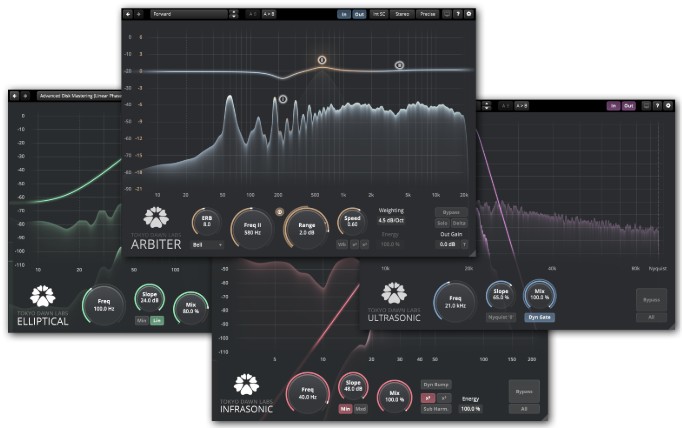This screenshot has width=682, height=428.
Task: Open the Precise quality mode selector
Action: click(428, 14)
